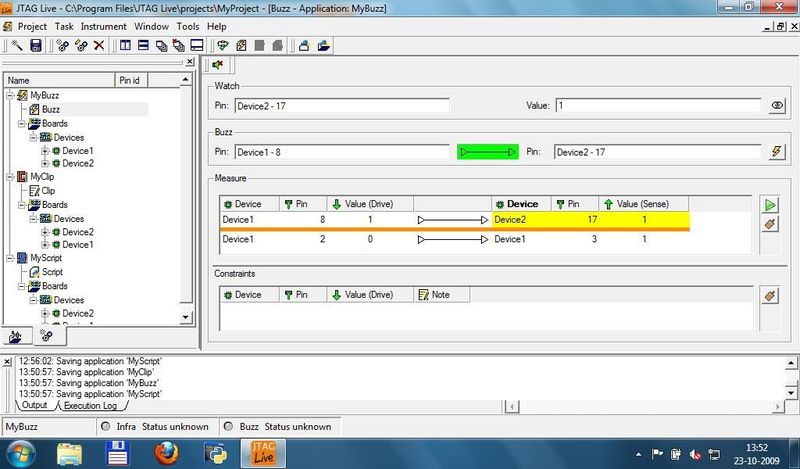Click the close windows toolbar icon

tap(179, 46)
